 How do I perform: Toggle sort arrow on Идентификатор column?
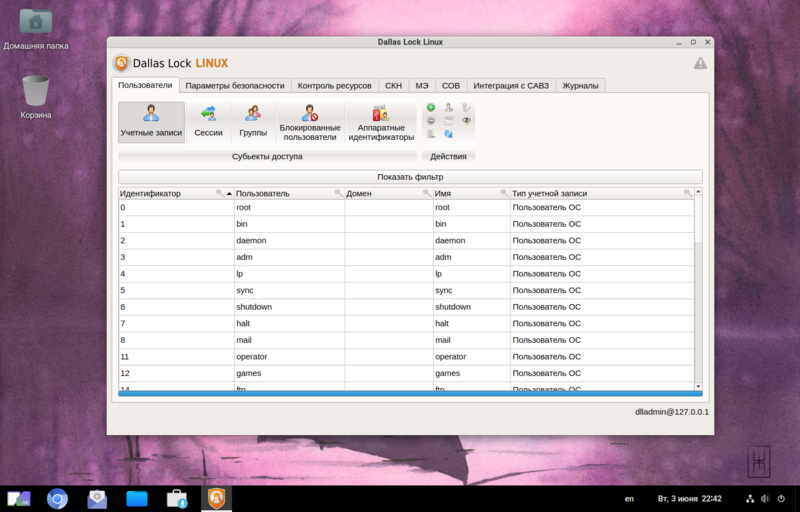[x=229, y=193]
